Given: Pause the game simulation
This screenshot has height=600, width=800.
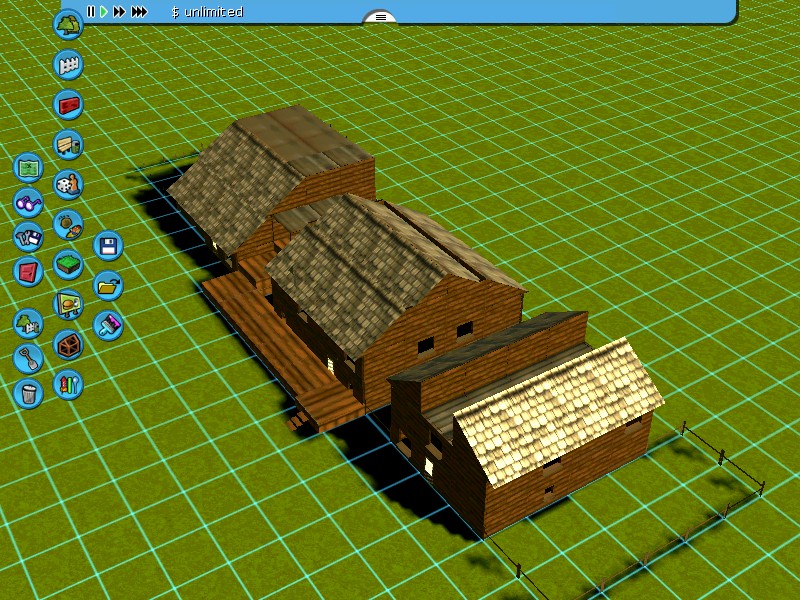Looking at the screenshot, I should pyautogui.click(x=90, y=12).
